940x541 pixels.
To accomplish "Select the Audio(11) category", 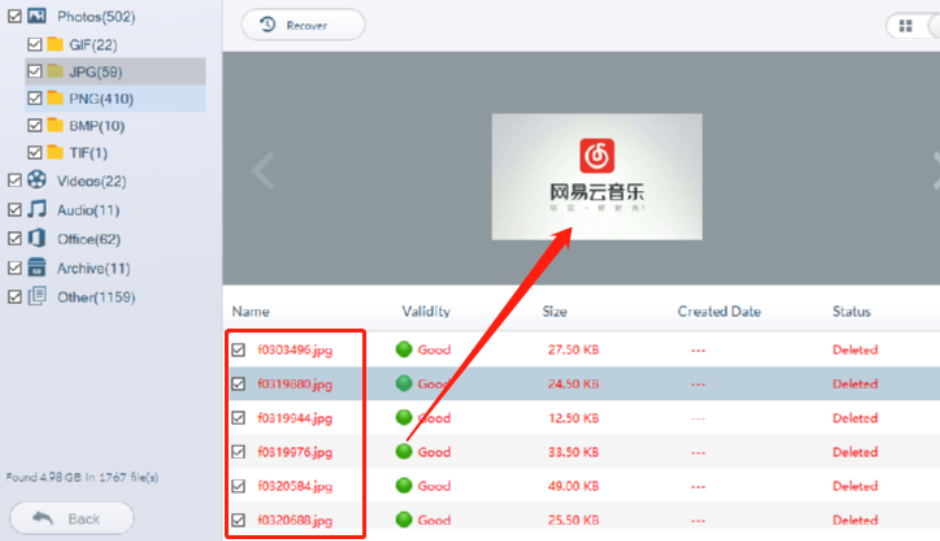I will pyautogui.click(x=88, y=211).
